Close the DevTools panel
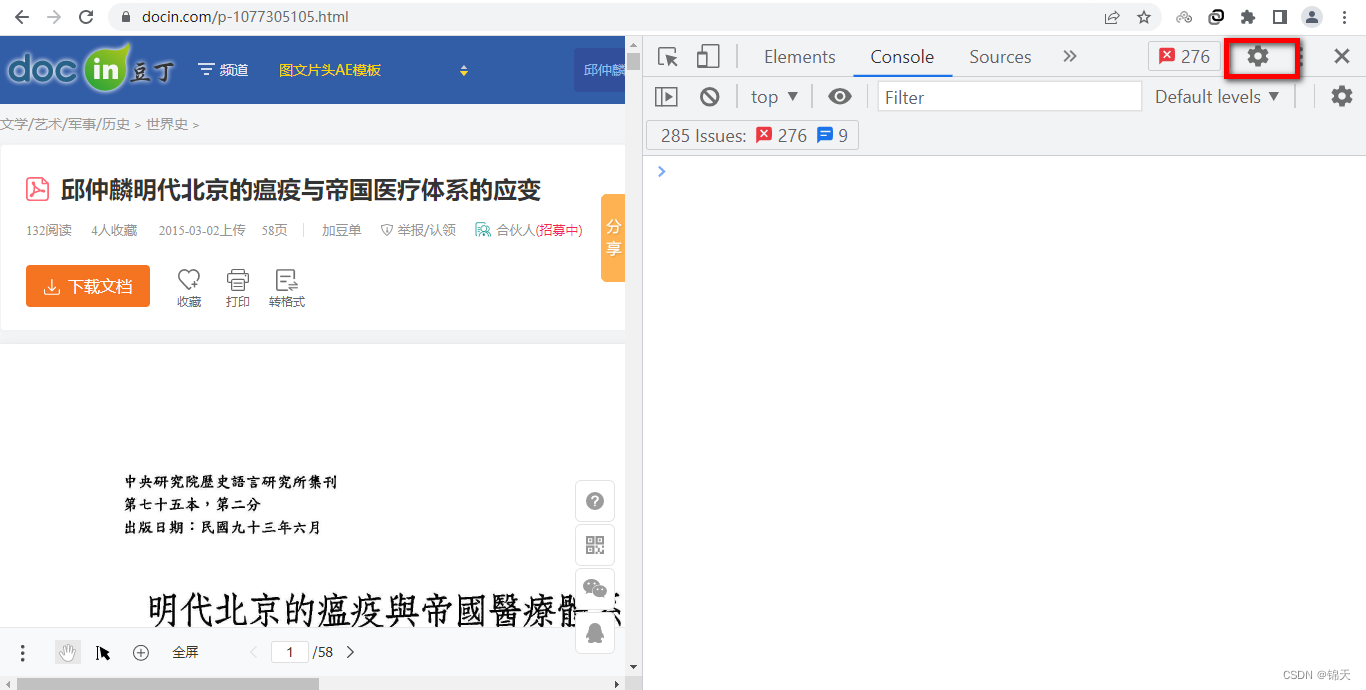 point(1342,57)
